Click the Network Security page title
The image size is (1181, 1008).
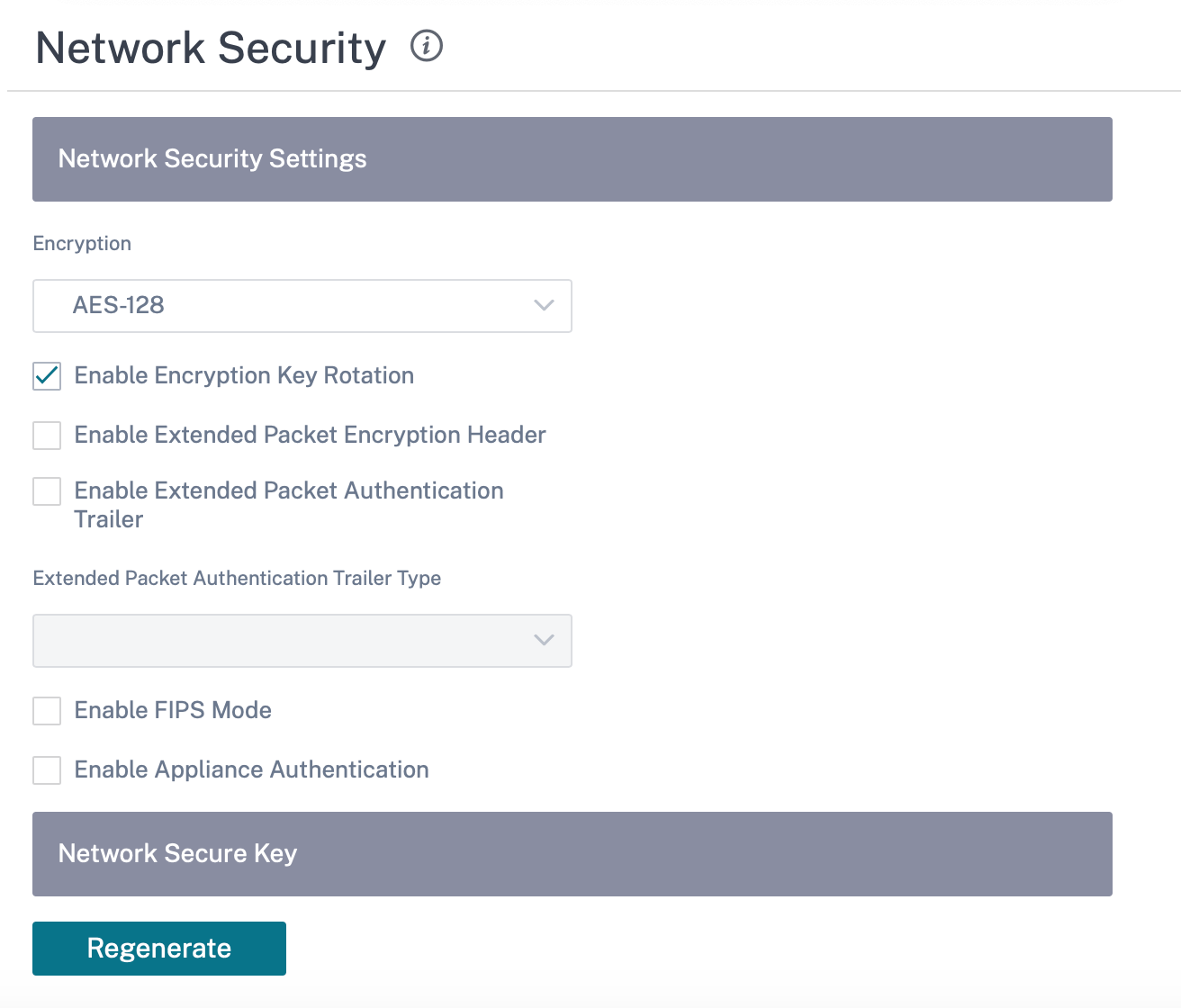coord(211,48)
